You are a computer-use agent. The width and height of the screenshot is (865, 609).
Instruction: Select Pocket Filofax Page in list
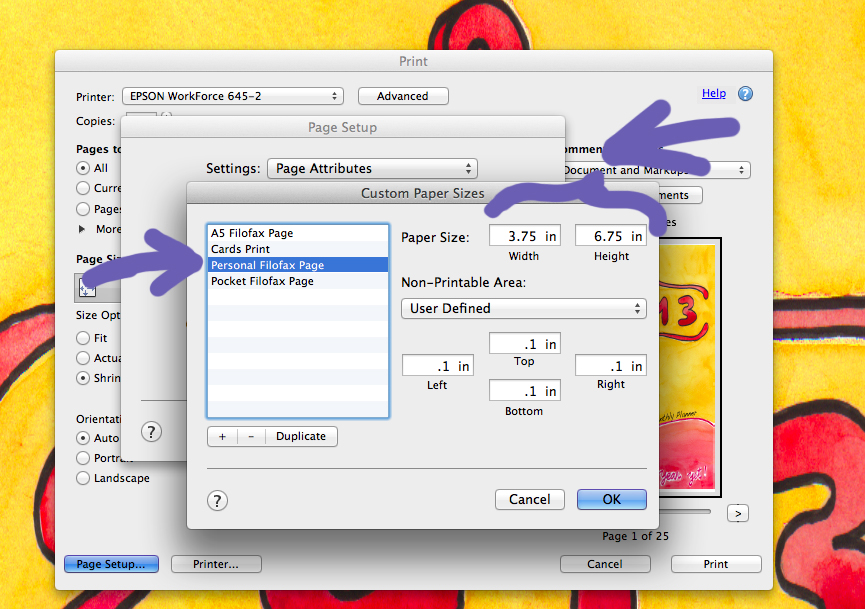tap(262, 281)
